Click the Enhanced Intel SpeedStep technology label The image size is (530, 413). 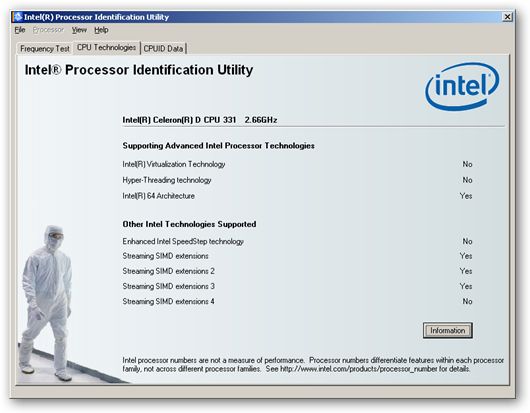tap(183, 241)
